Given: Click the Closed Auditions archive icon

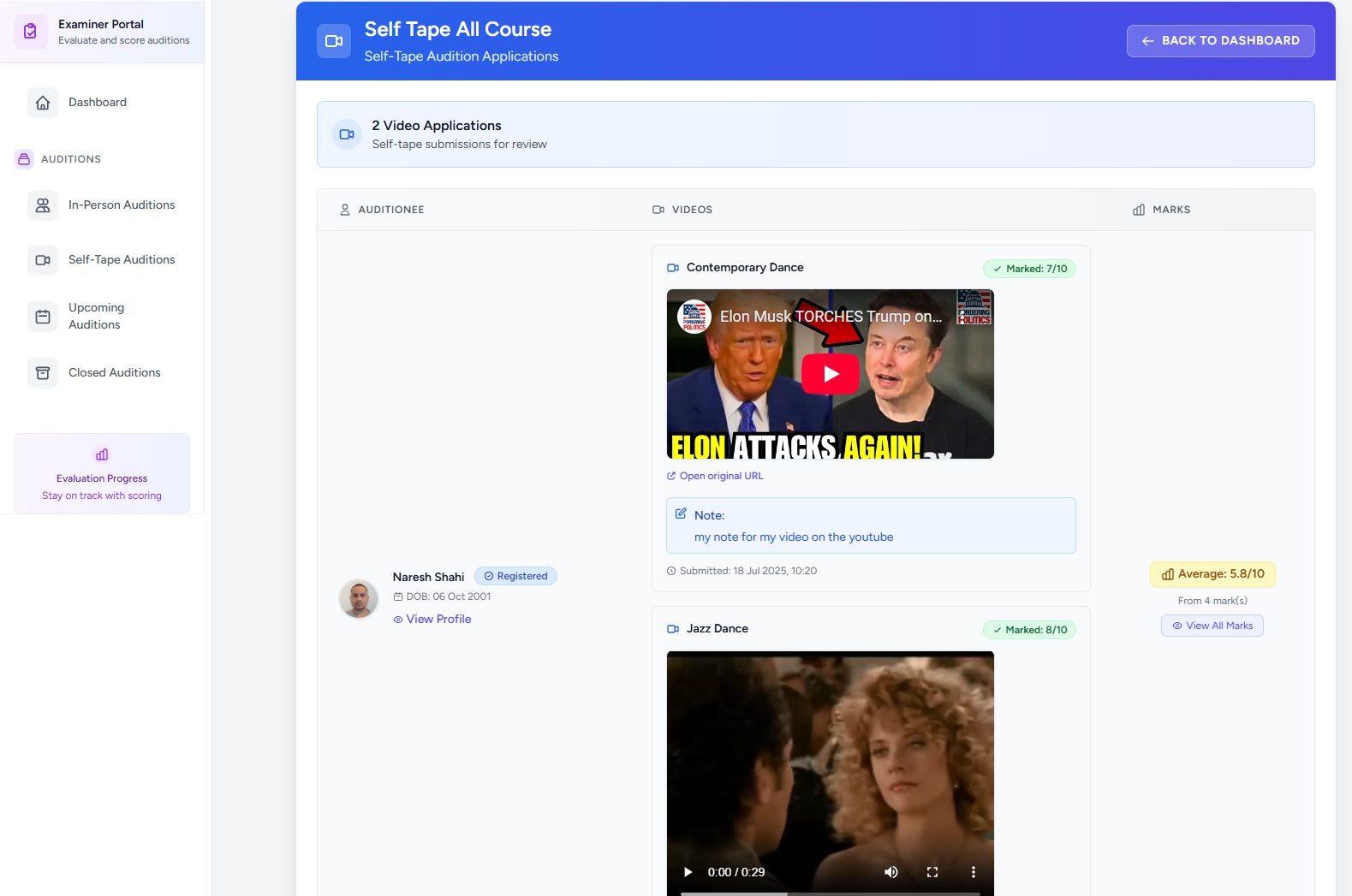Looking at the screenshot, I should point(43,373).
